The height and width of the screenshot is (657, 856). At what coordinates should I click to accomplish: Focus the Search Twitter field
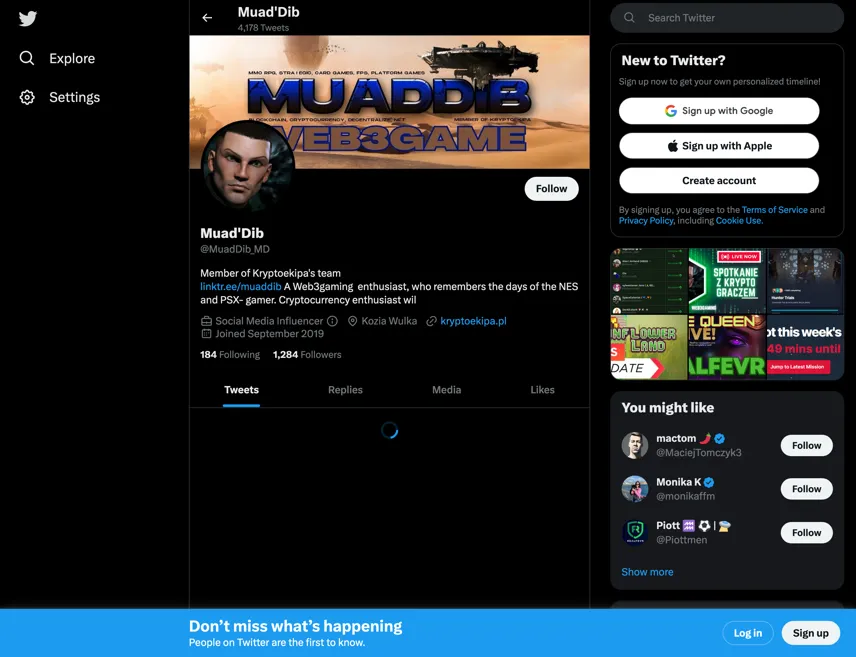tap(727, 18)
